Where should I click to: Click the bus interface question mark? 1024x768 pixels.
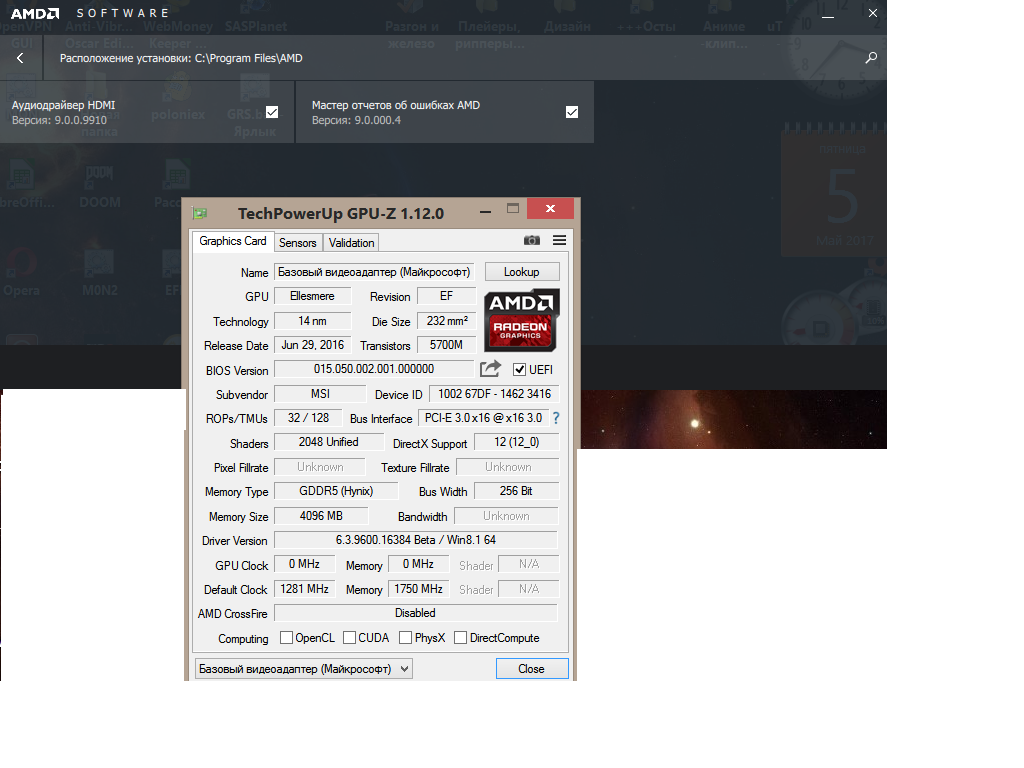click(556, 418)
